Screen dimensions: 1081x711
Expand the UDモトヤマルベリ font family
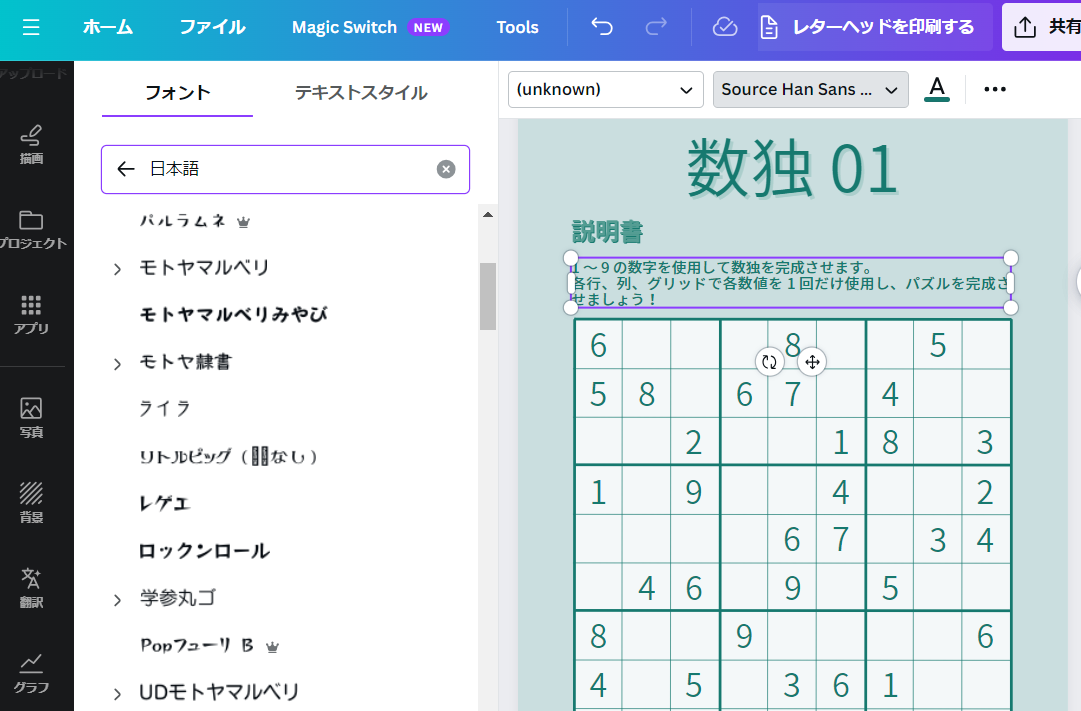click(x=117, y=694)
